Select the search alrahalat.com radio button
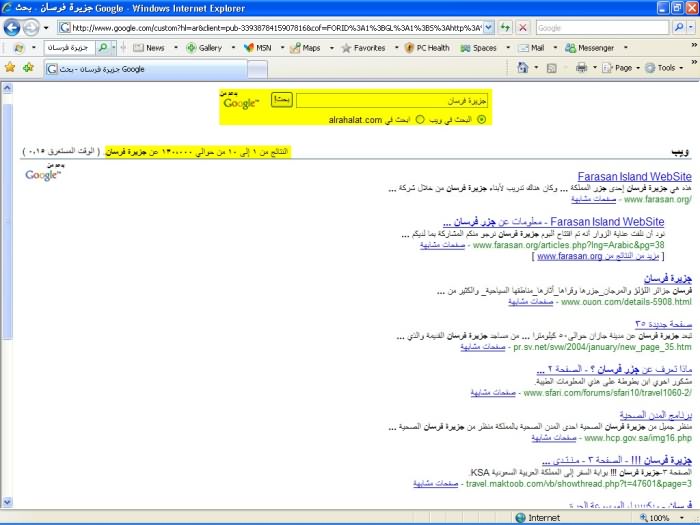 click(420, 119)
